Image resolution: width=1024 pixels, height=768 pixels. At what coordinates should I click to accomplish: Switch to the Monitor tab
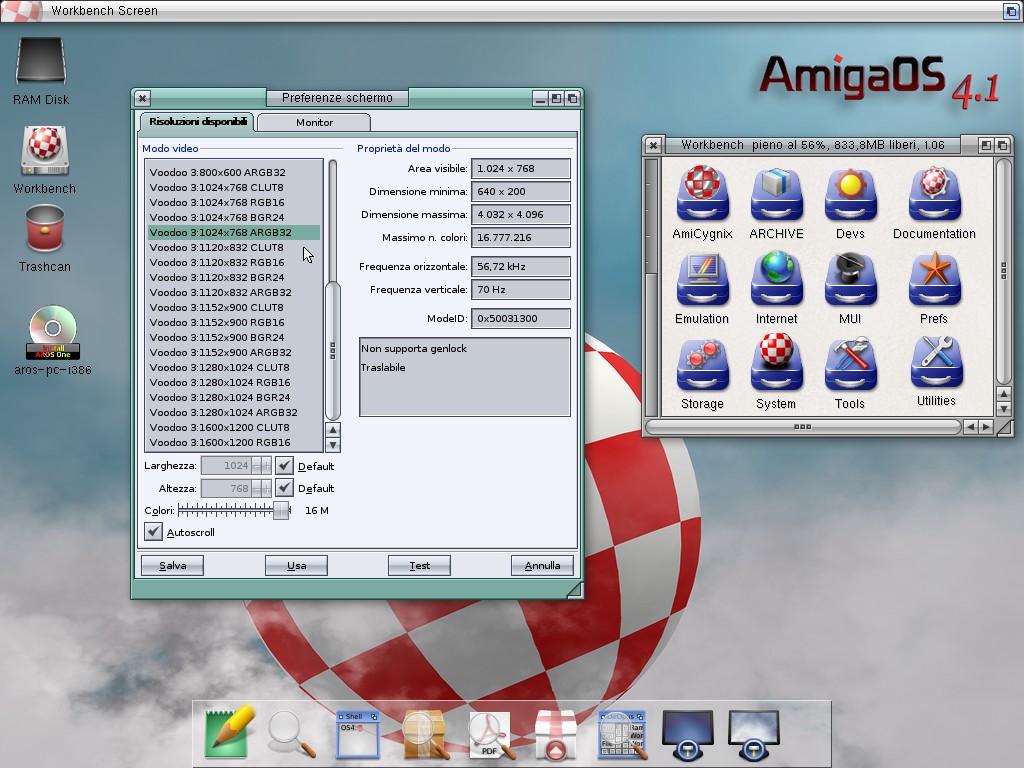[x=314, y=122]
